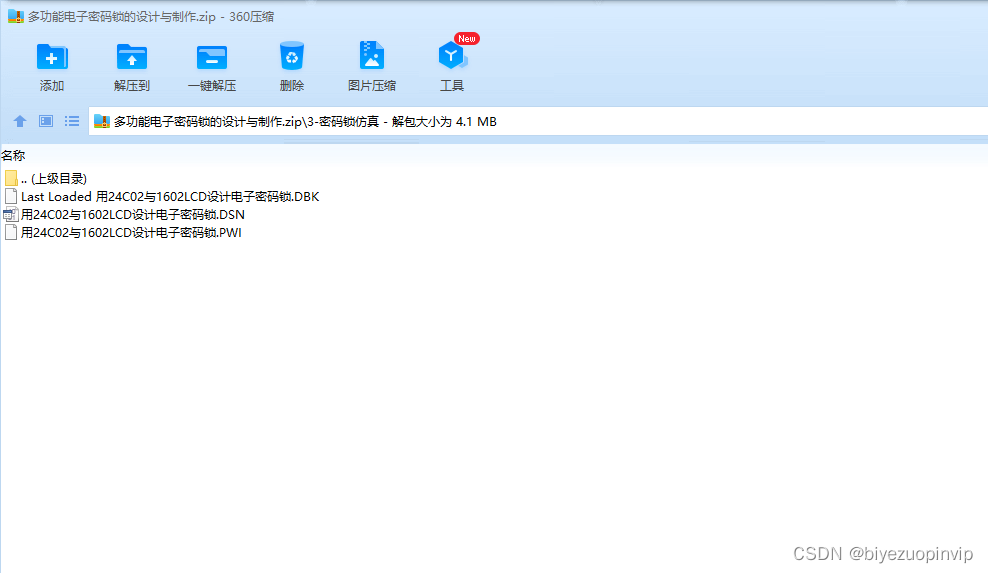Screen dimensions: 988x573
Task: Click the PWI file's blank icon
Action: (x=11, y=233)
